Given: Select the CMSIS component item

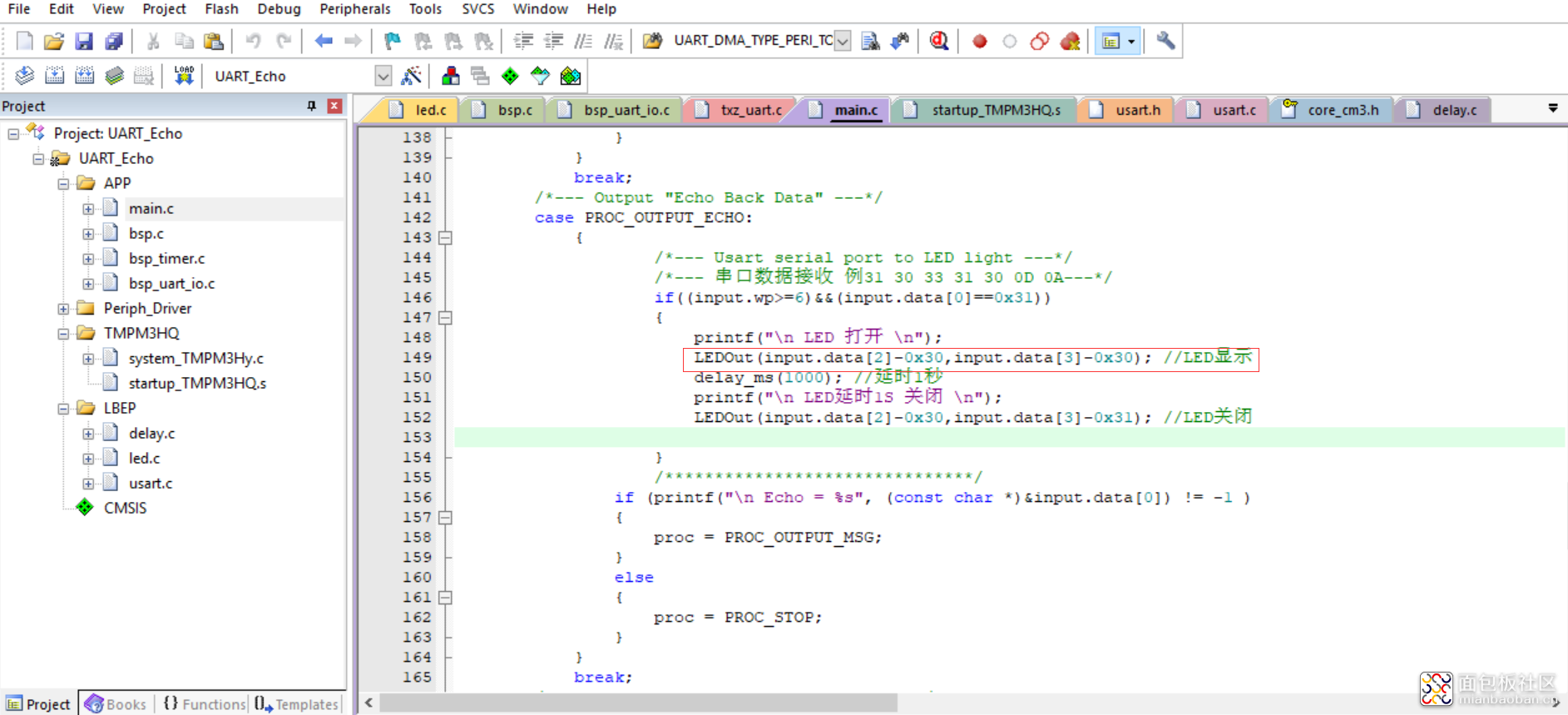Looking at the screenshot, I should pos(125,509).
